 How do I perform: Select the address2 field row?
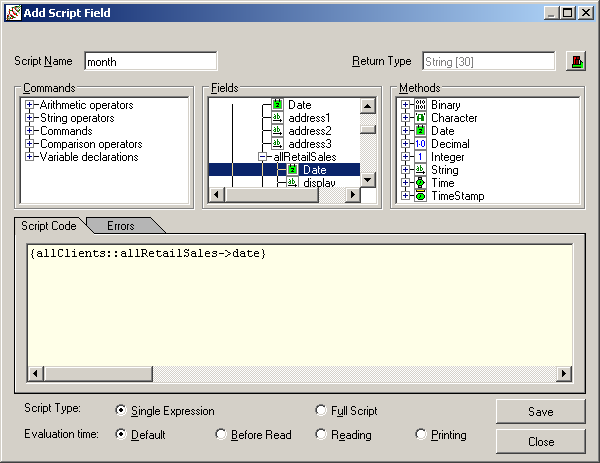point(309,131)
